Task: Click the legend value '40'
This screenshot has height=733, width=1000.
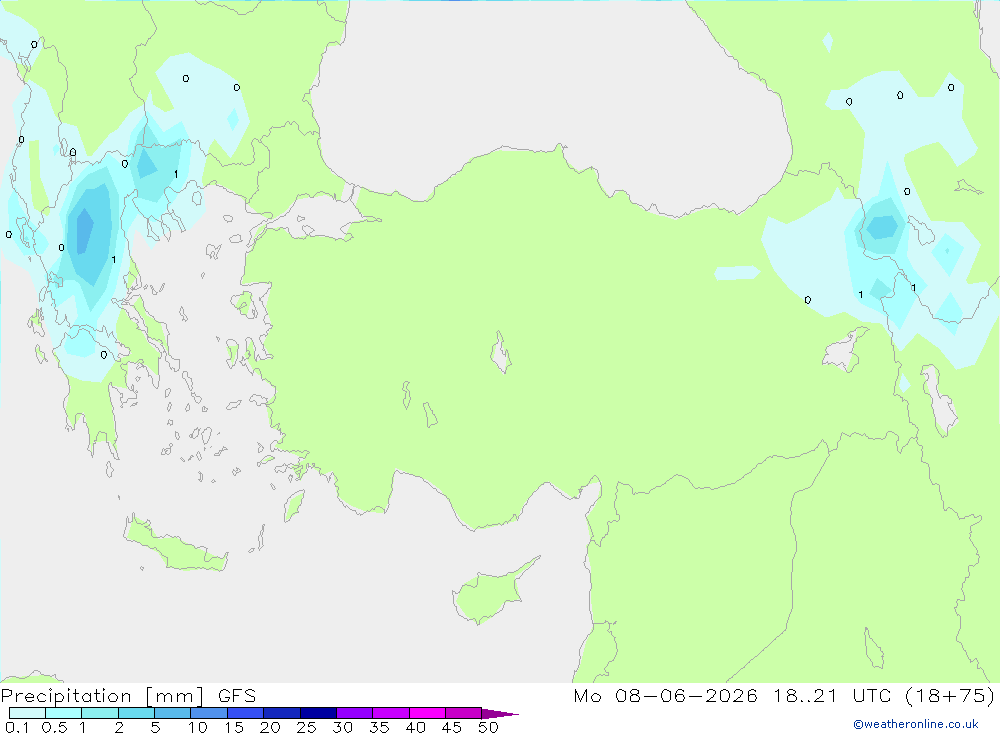Action: [x=416, y=727]
